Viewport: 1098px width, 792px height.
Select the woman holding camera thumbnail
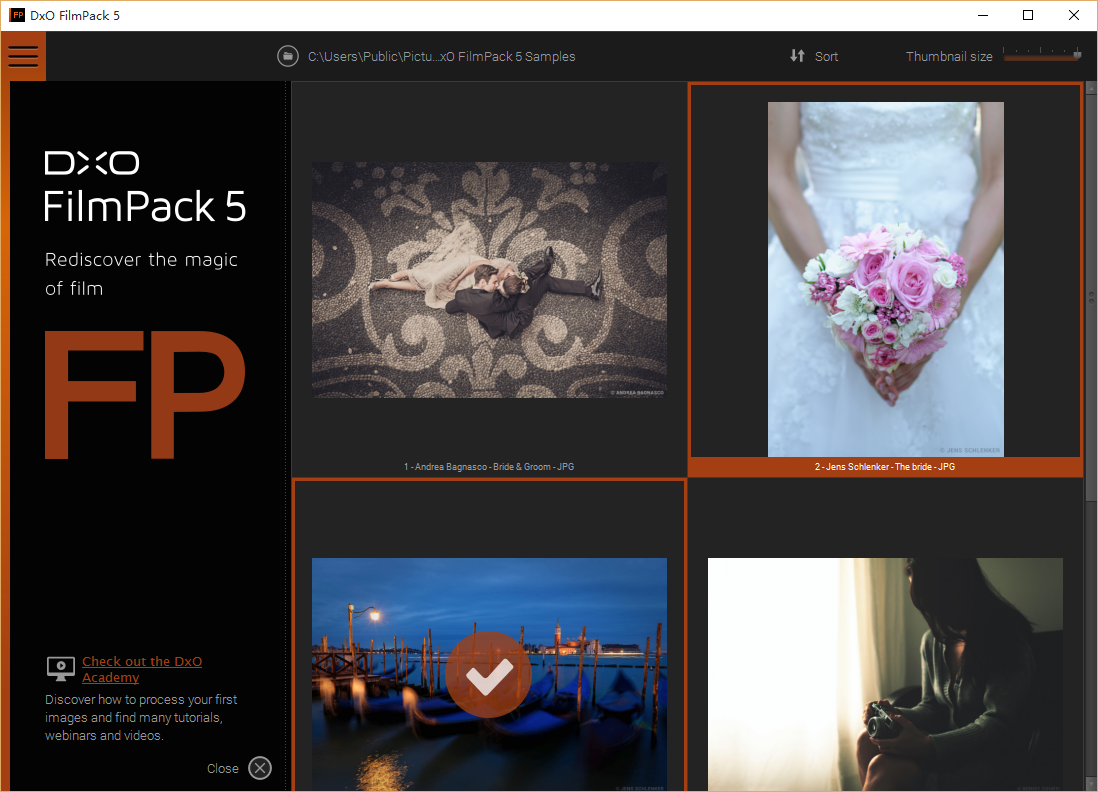click(885, 675)
